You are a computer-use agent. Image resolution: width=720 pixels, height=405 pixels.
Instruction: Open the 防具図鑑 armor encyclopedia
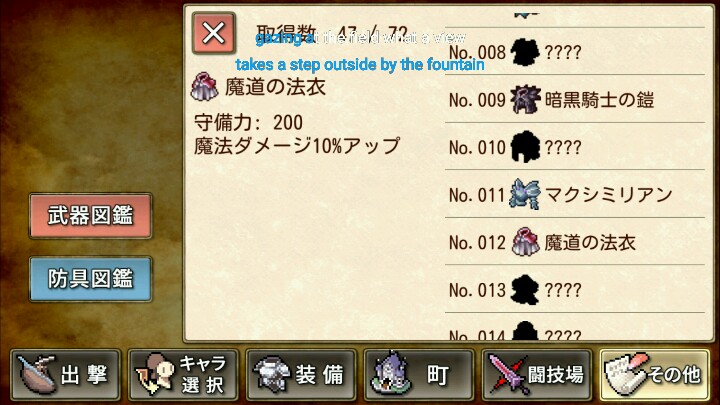tap(90, 279)
